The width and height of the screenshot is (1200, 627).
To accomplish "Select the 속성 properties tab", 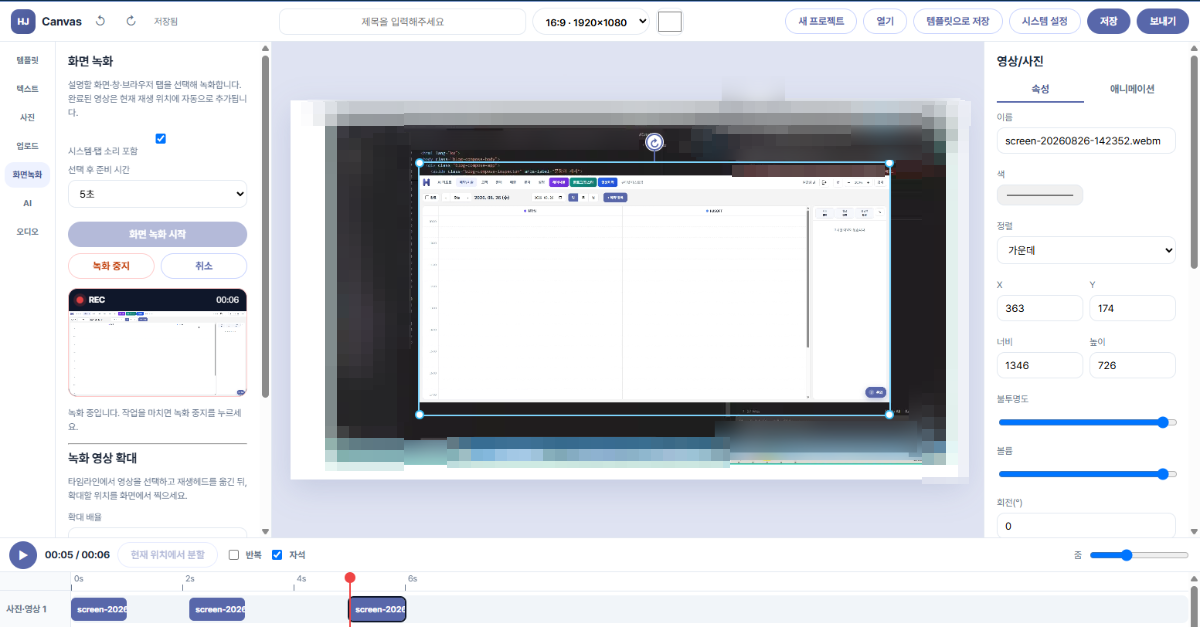I will click(x=1040, y=89).
